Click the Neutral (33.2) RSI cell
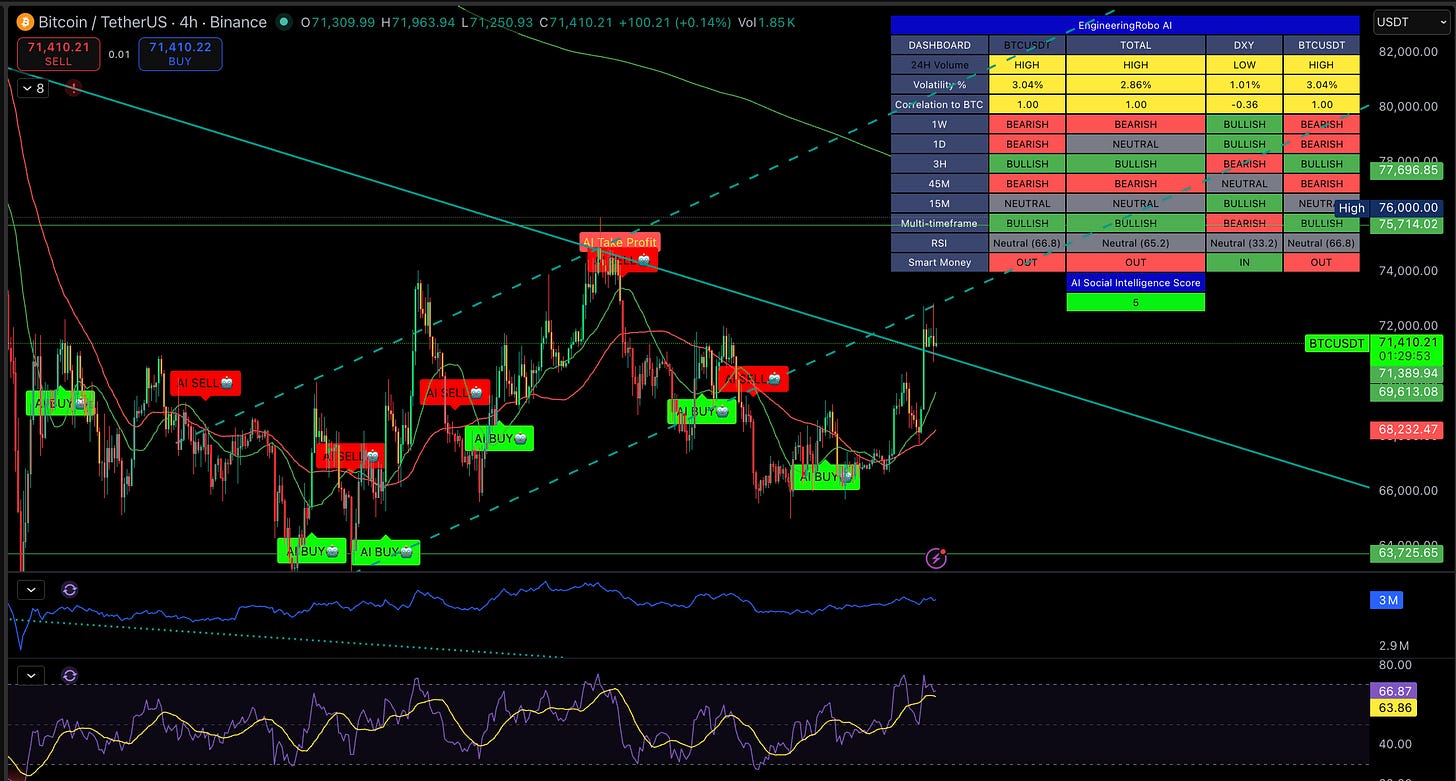The height and width of the screenshot is (781, 1456). tap(1244, 243)
